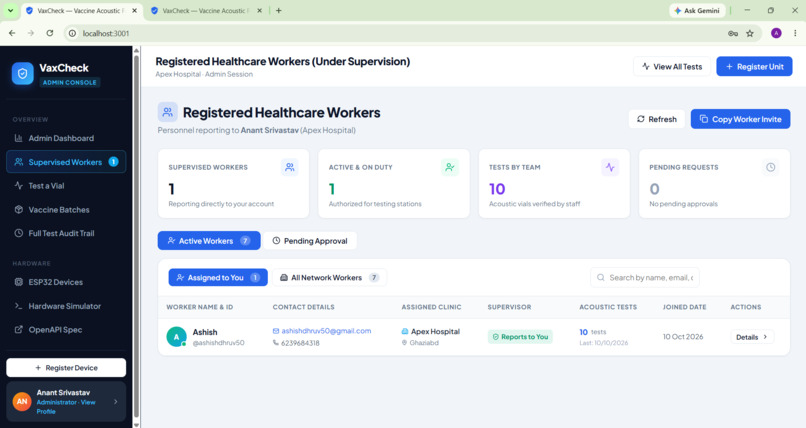This screenshot has width=806, height=428.
Task: Click the worker search field
Action: pyautogui.click(x=645, y=277)
